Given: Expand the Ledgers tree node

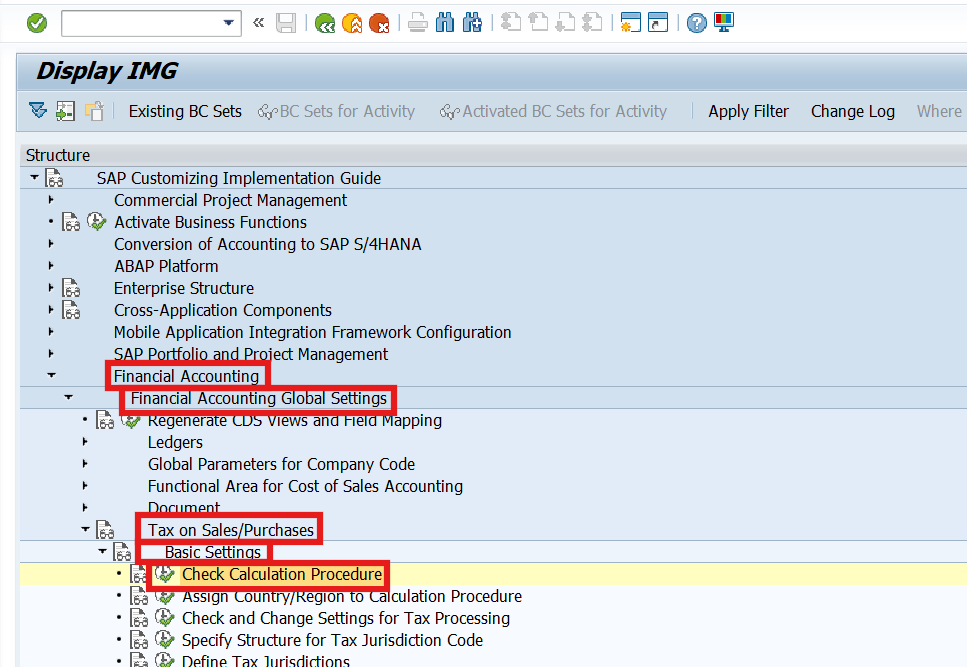Looking at the screenshot, I should (84, 442).
